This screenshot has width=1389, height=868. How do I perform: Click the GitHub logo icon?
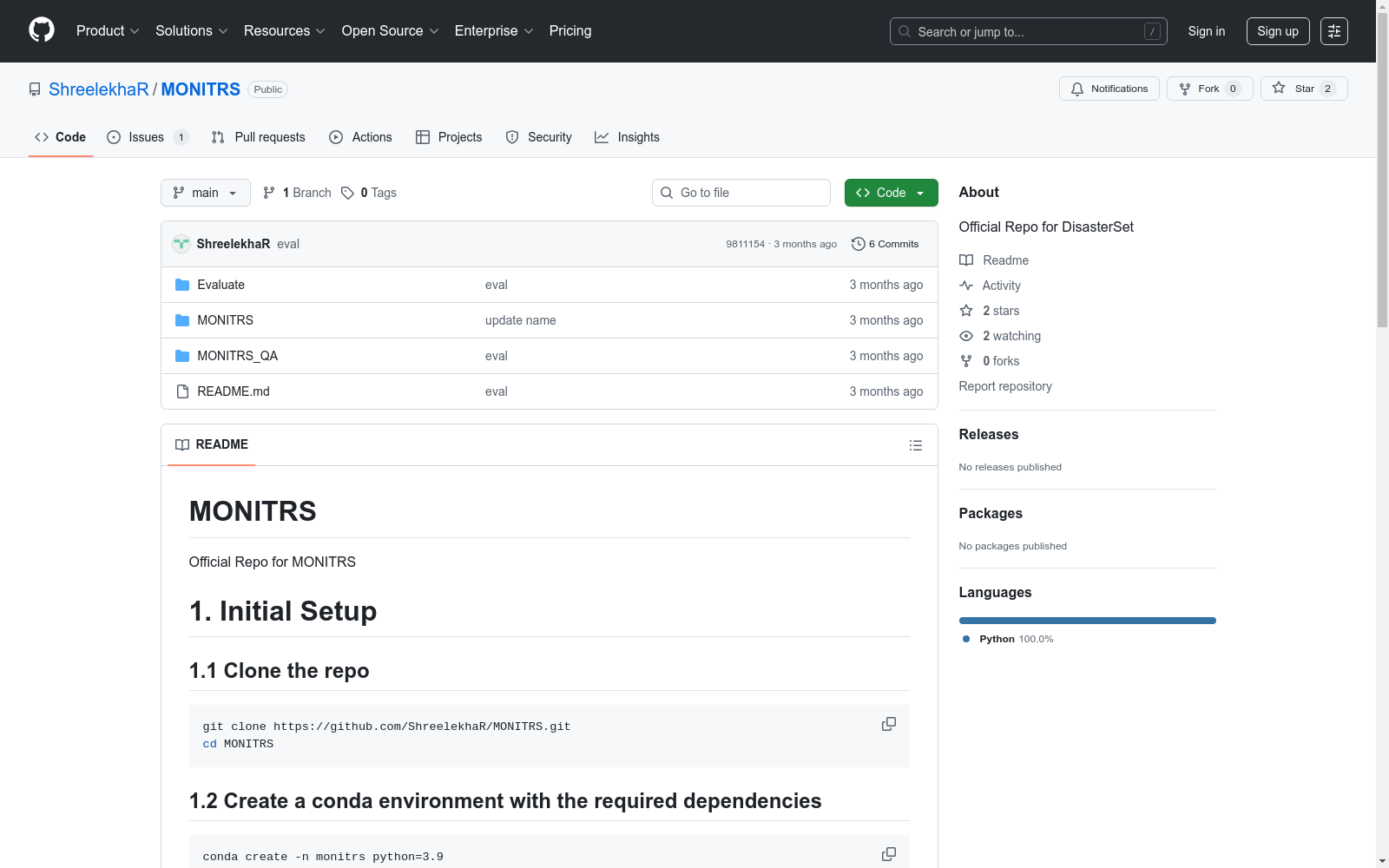(x=42, y=30)
